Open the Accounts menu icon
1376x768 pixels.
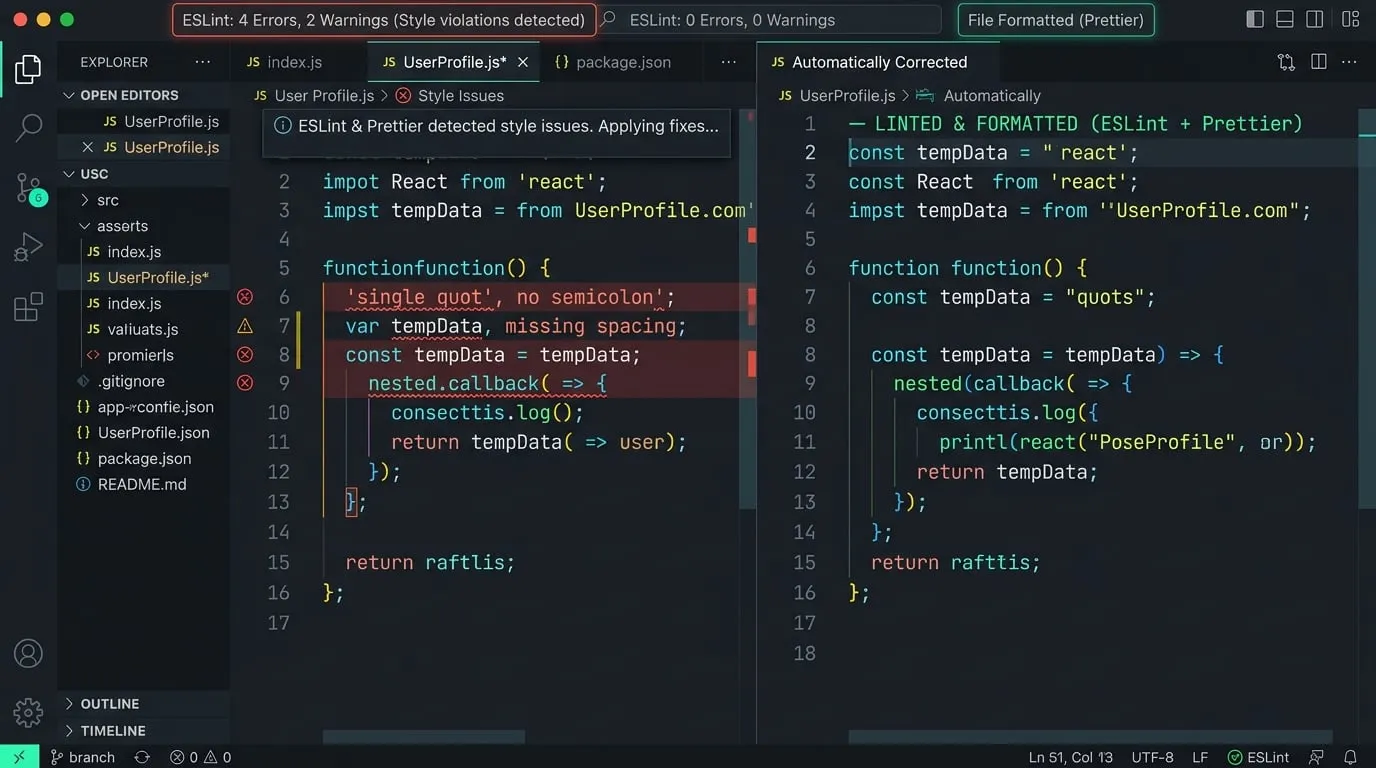tap(28, 654)
